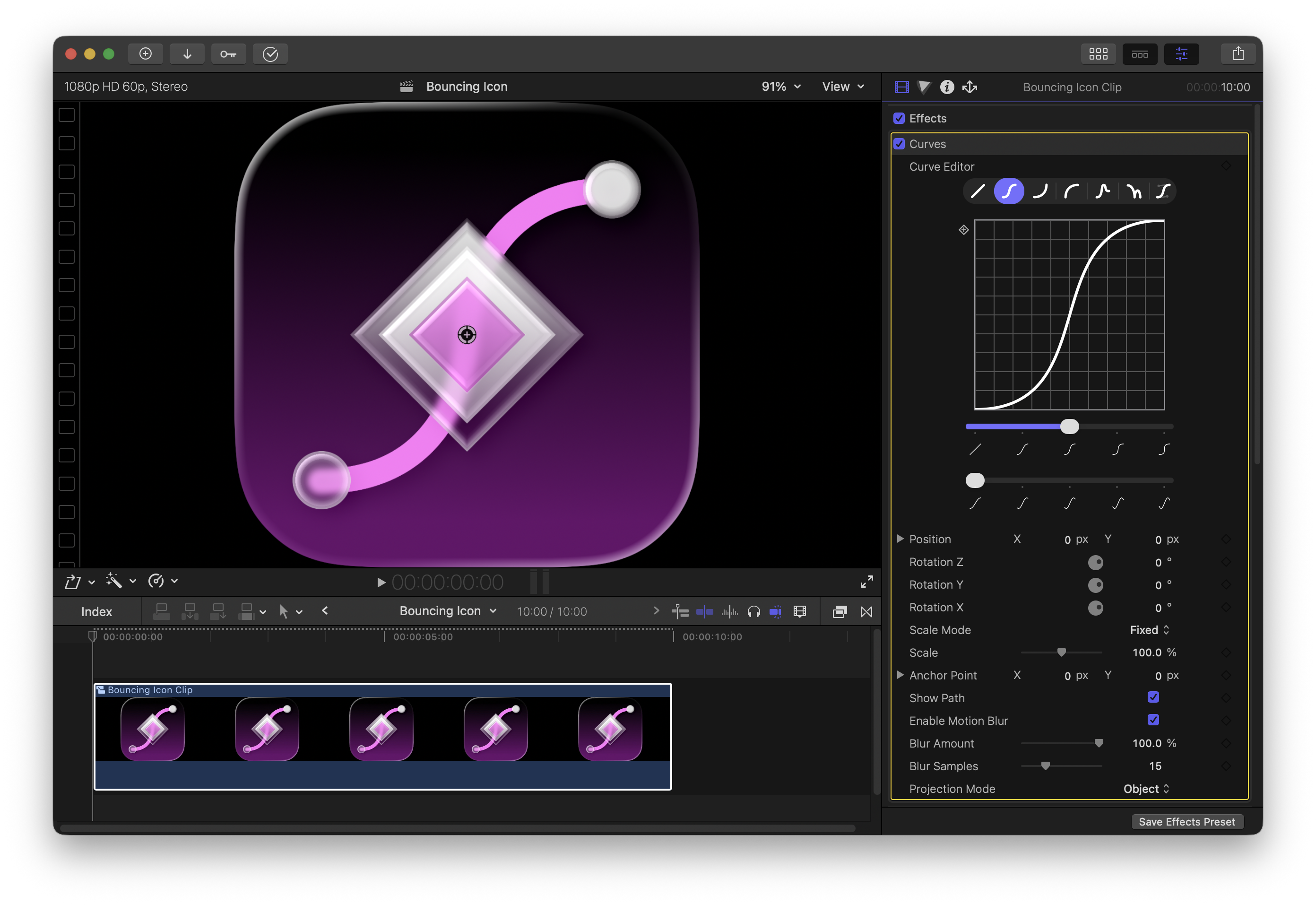
Task: Click the viewer fullscreen arrows icon
Action: tap(866, 581)
